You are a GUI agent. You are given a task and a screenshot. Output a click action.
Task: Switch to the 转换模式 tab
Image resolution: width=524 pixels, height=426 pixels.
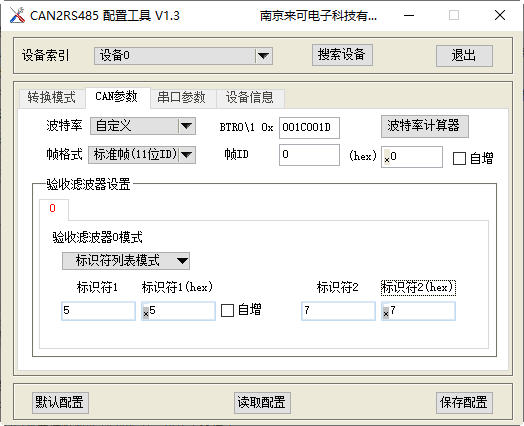coord(51,98)
